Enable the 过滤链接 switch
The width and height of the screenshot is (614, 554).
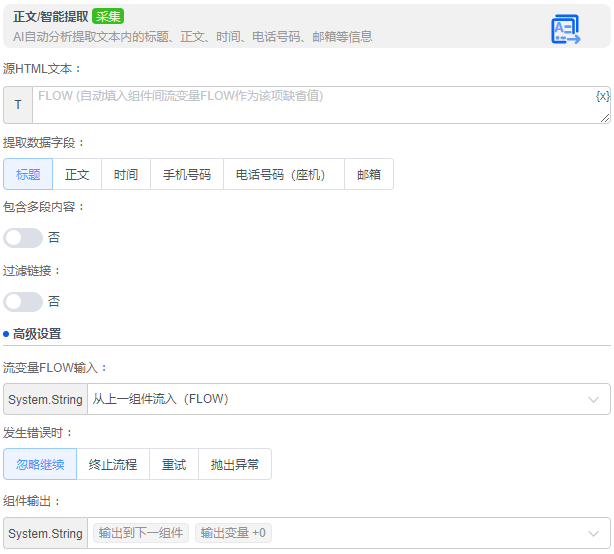click(x=23, y=302)
